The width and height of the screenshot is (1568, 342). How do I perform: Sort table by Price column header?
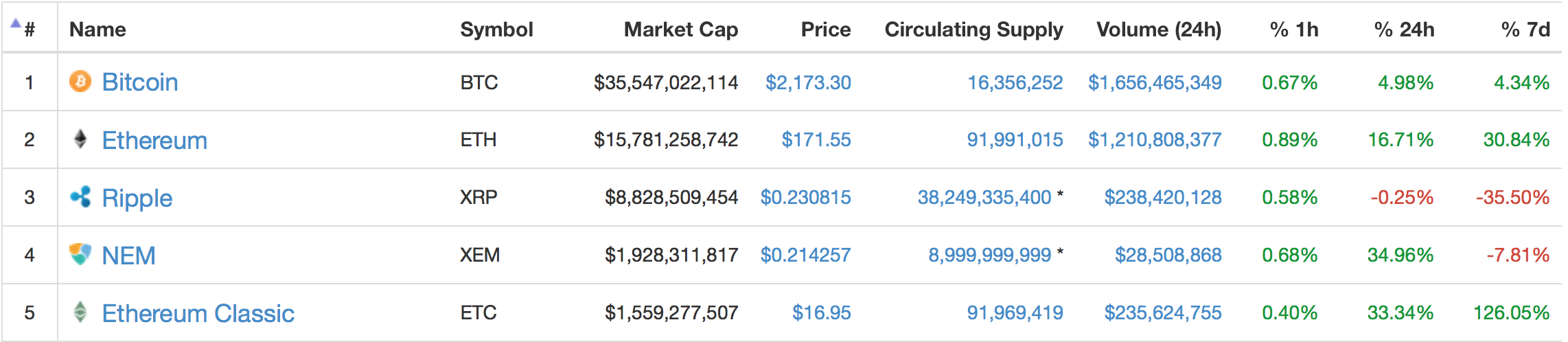(825, 30)
